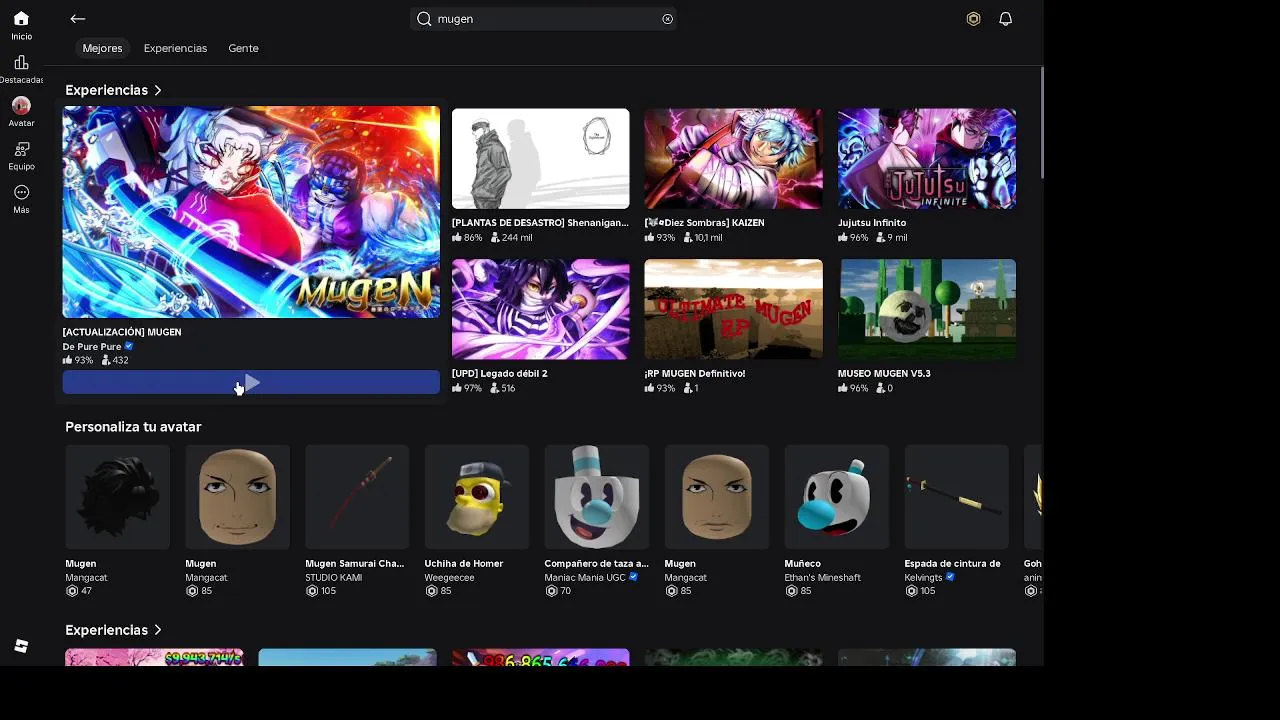
Task: Click the verified badge next to Kelvingts
Action: (950, 577)
